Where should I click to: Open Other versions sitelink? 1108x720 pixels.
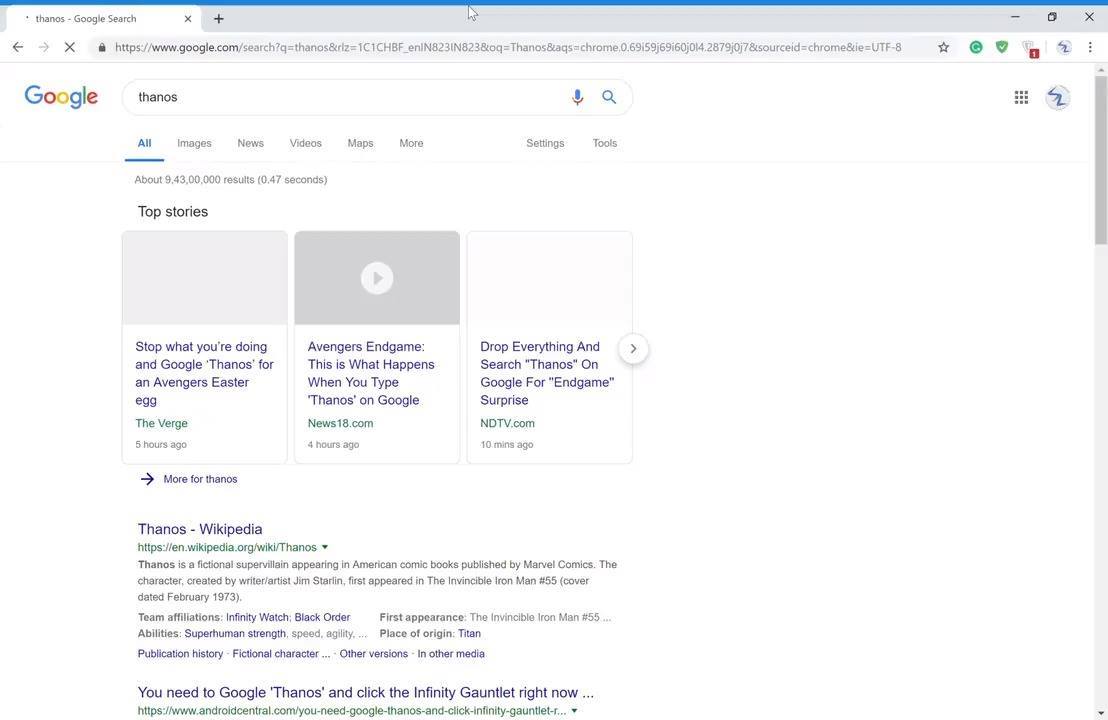374,654
